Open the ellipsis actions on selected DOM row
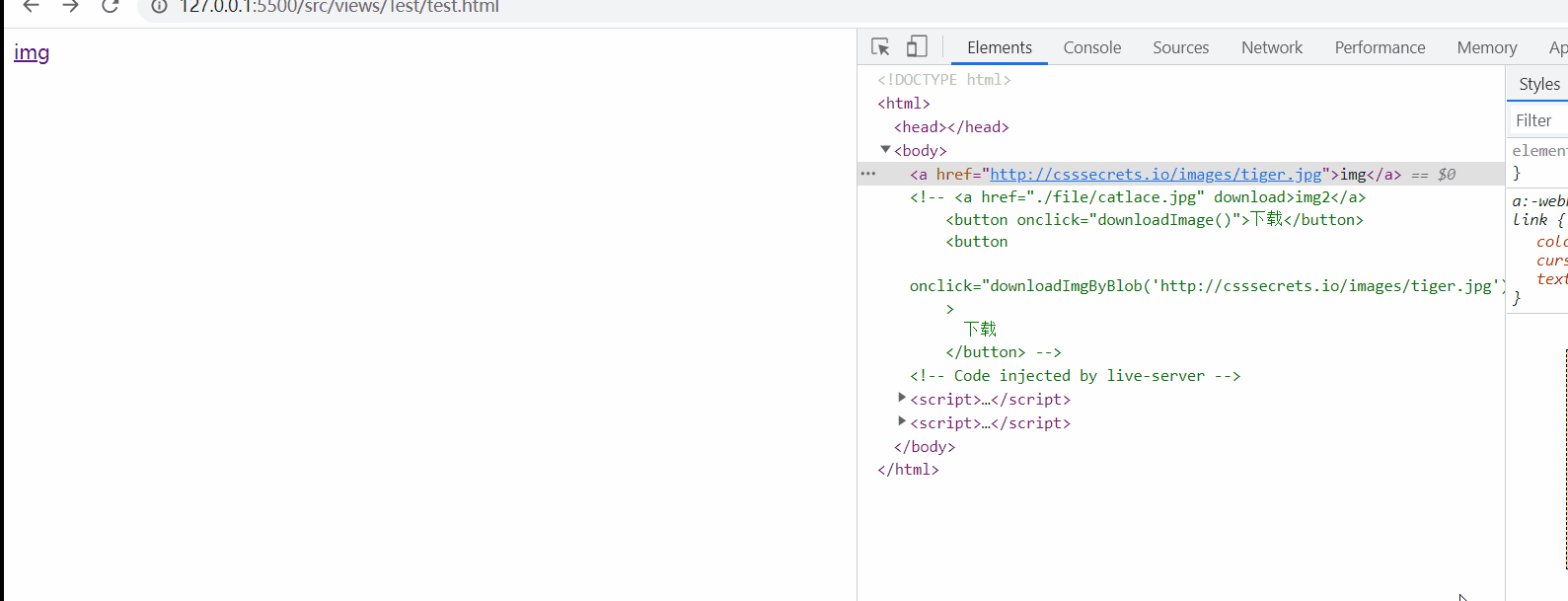The width and height of the screenshot is (1568, 601). pyautogui.click(x=868, y=174)
